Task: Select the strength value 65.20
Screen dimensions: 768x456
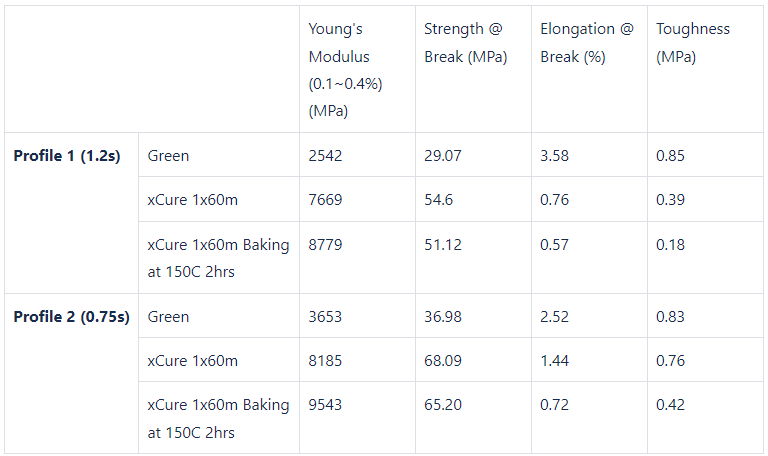Action: pyautogui.click(x=443, y=405)
